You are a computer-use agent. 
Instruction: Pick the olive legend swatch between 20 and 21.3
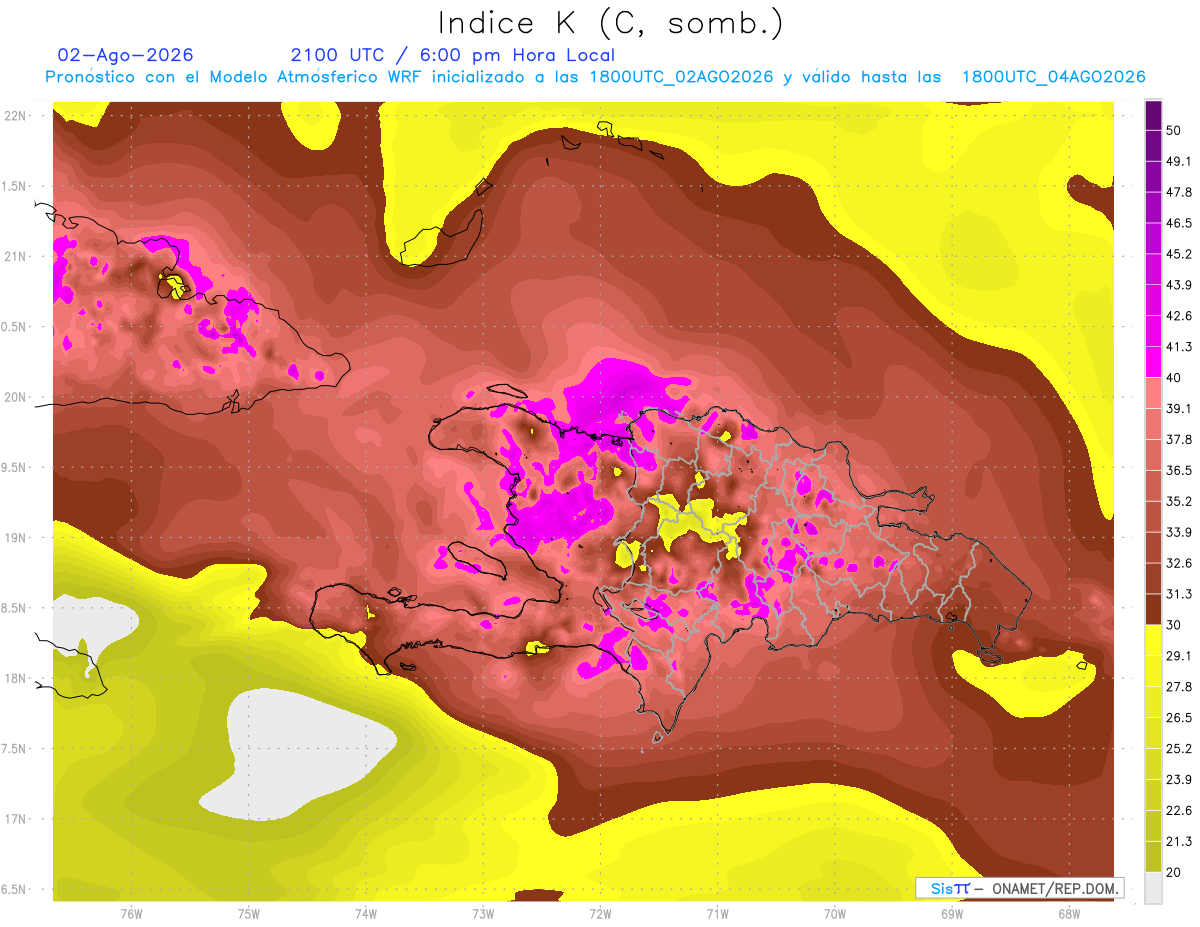pos(1153,856)
